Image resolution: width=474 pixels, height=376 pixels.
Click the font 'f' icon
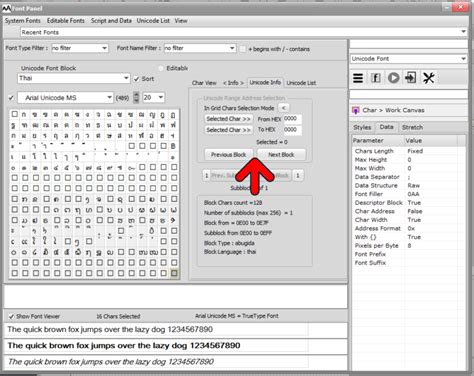coord(376,78)
